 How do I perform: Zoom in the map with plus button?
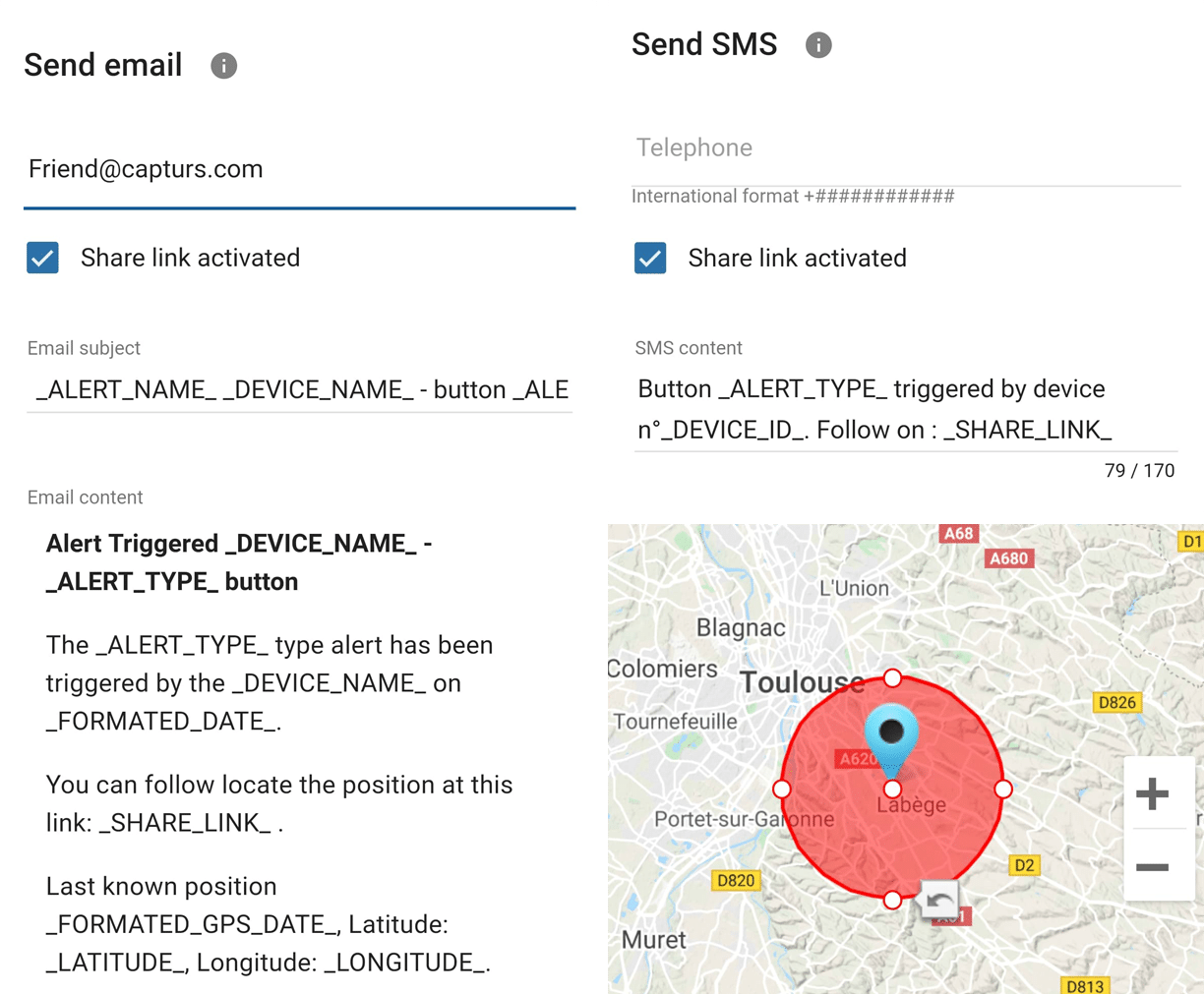(x=1152, y=793)
